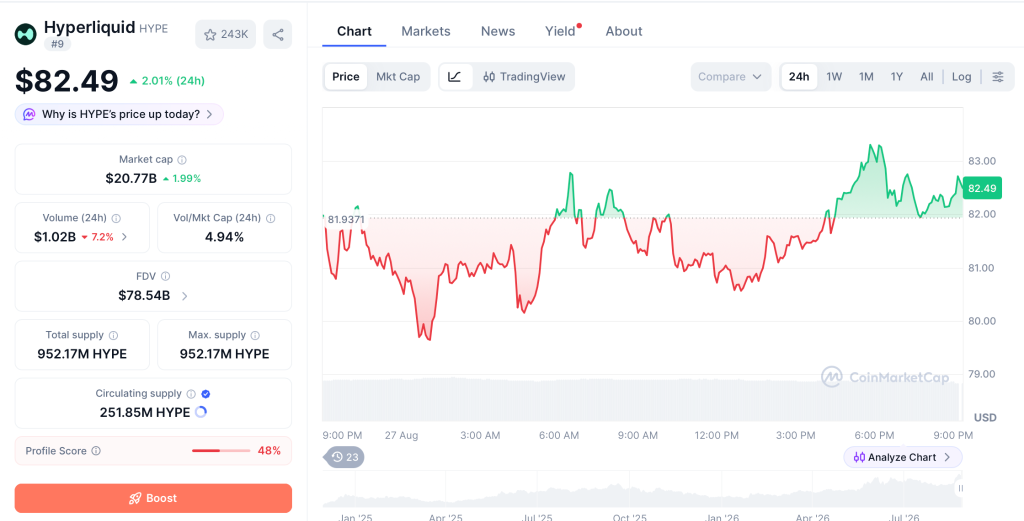
Task: Click the Hyperliquid coin logo icon
Action: pos(26,34)
